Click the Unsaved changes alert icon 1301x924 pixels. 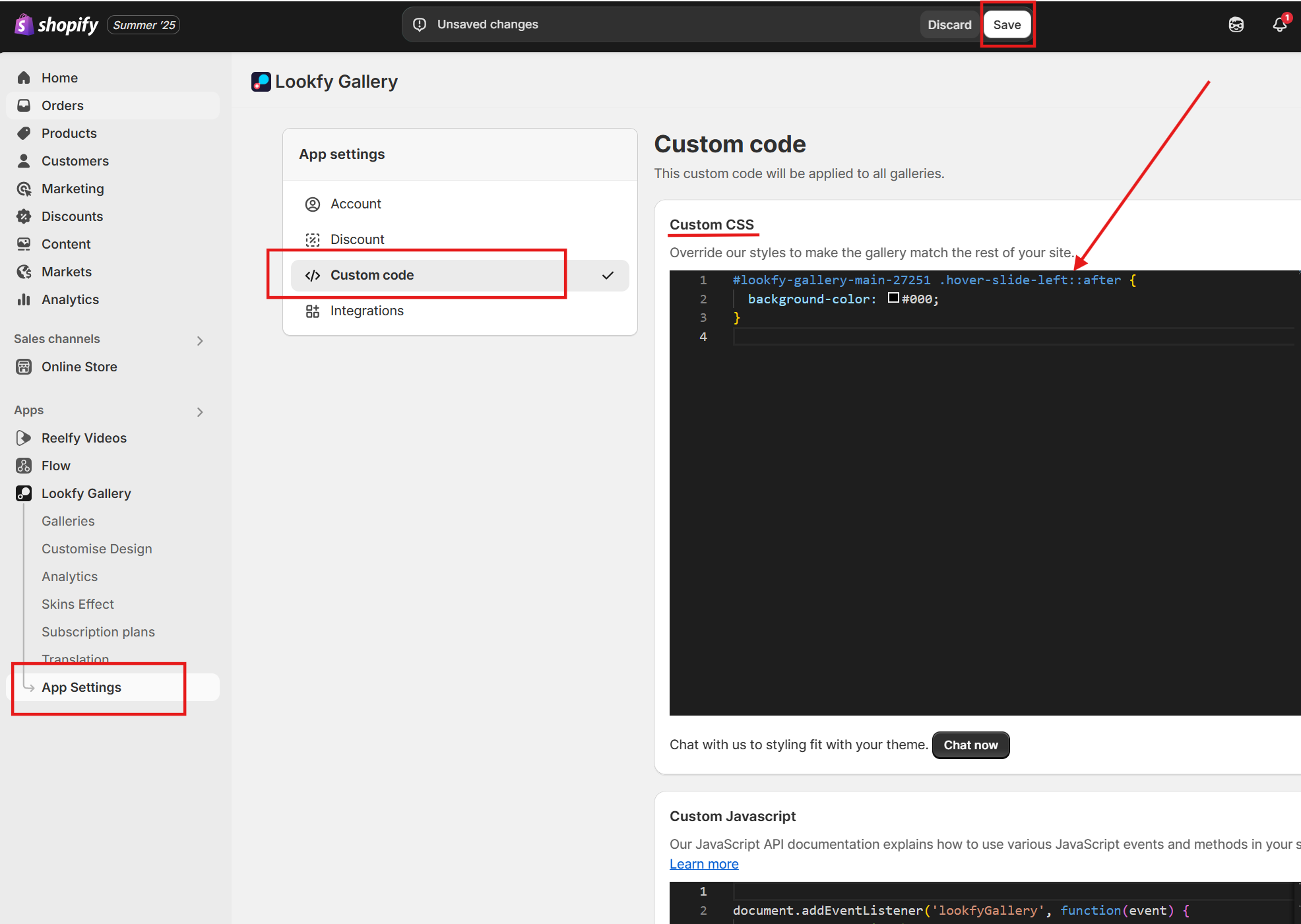click(420, 24)
